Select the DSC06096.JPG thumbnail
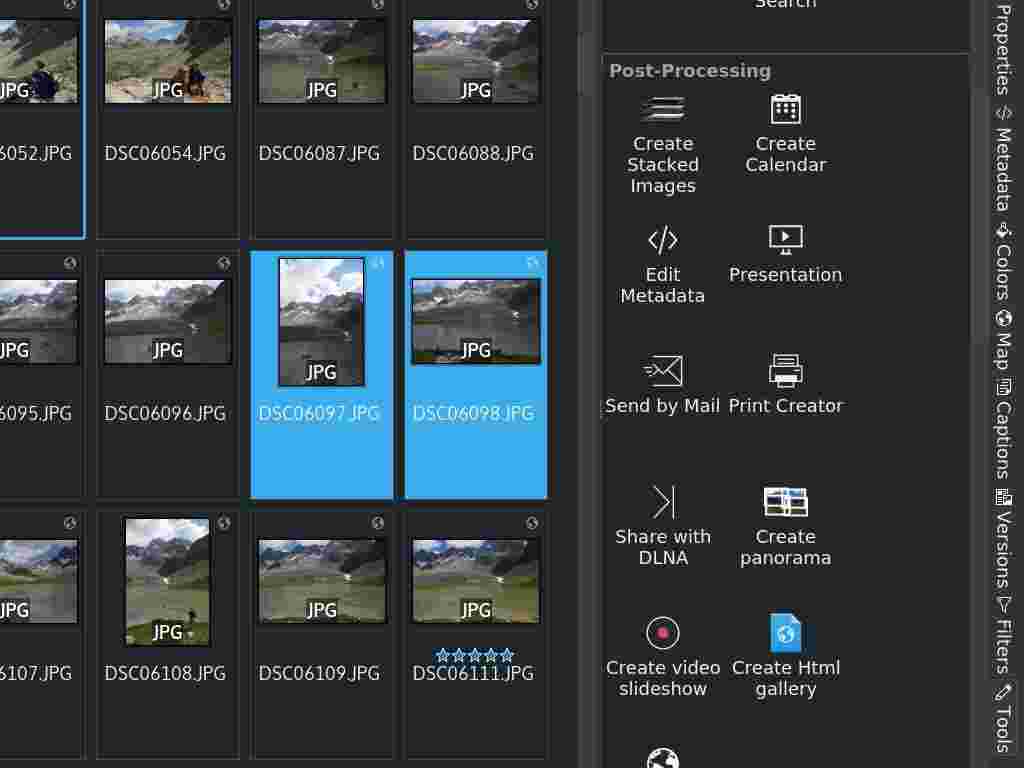The image size is (1024, 768). [x=167, y=320]
